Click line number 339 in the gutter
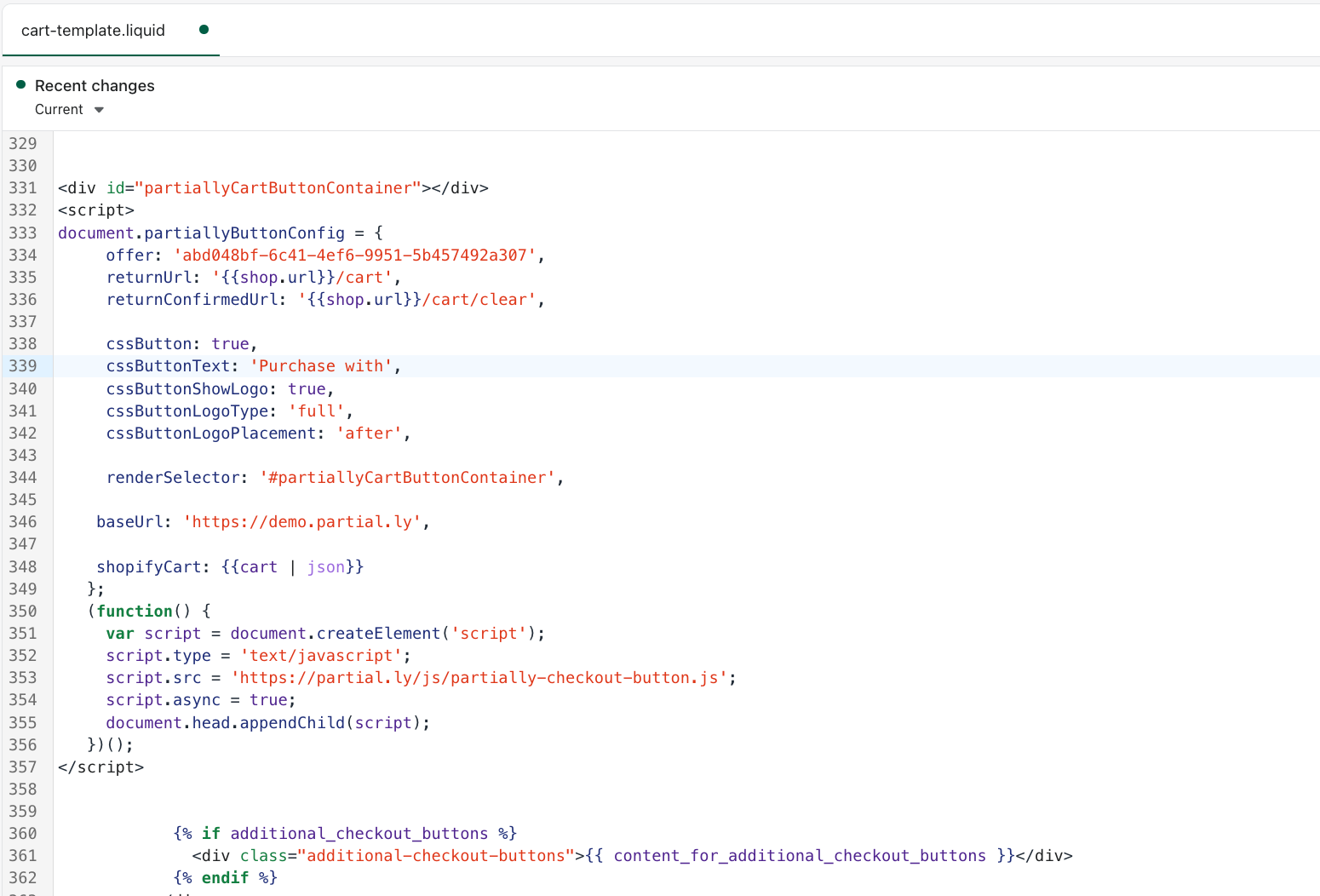This screenshot has height=896, width=1320. pyautogui.click(x=23, y=365)
